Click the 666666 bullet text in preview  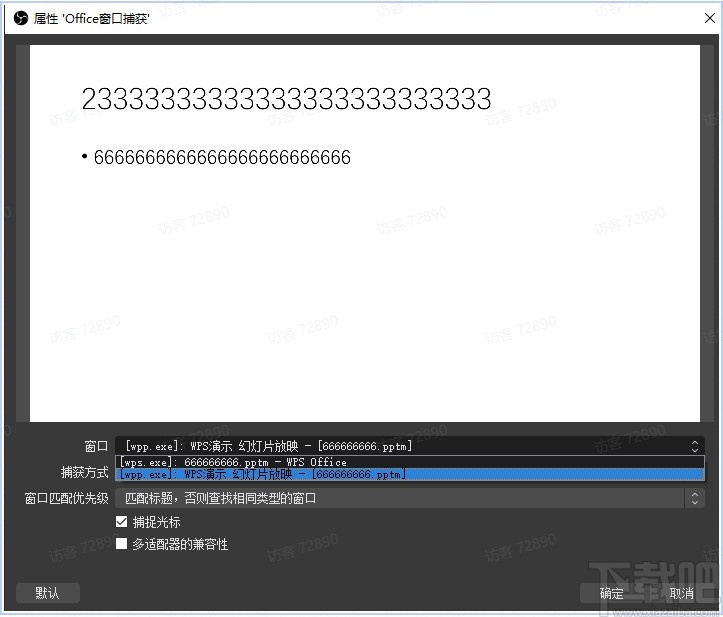pos(222,157)
